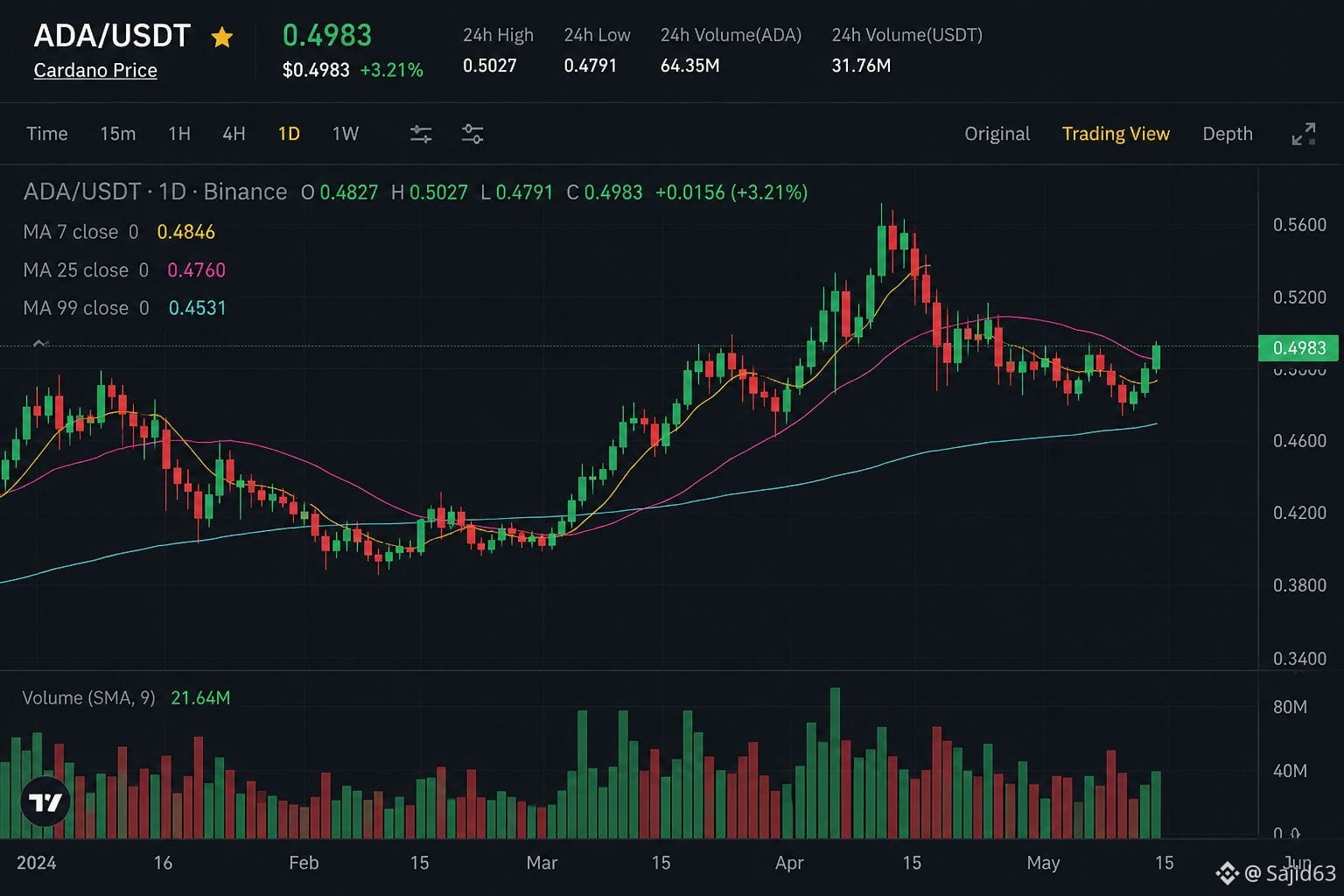The width and height of the screenshot is (1344, 896).
Task: Click the May label on time axis
Action: (x=1043, y=863)
